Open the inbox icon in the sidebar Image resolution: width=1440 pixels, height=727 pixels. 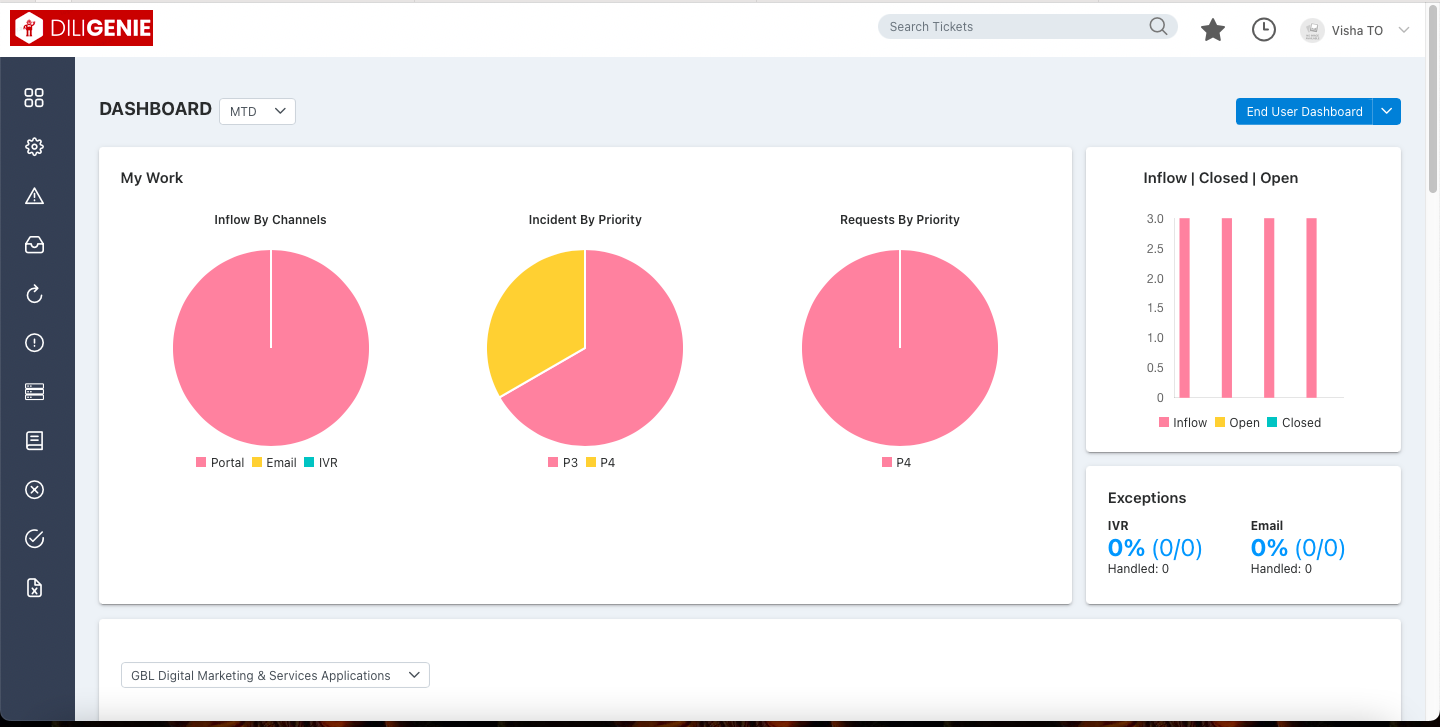34,244
